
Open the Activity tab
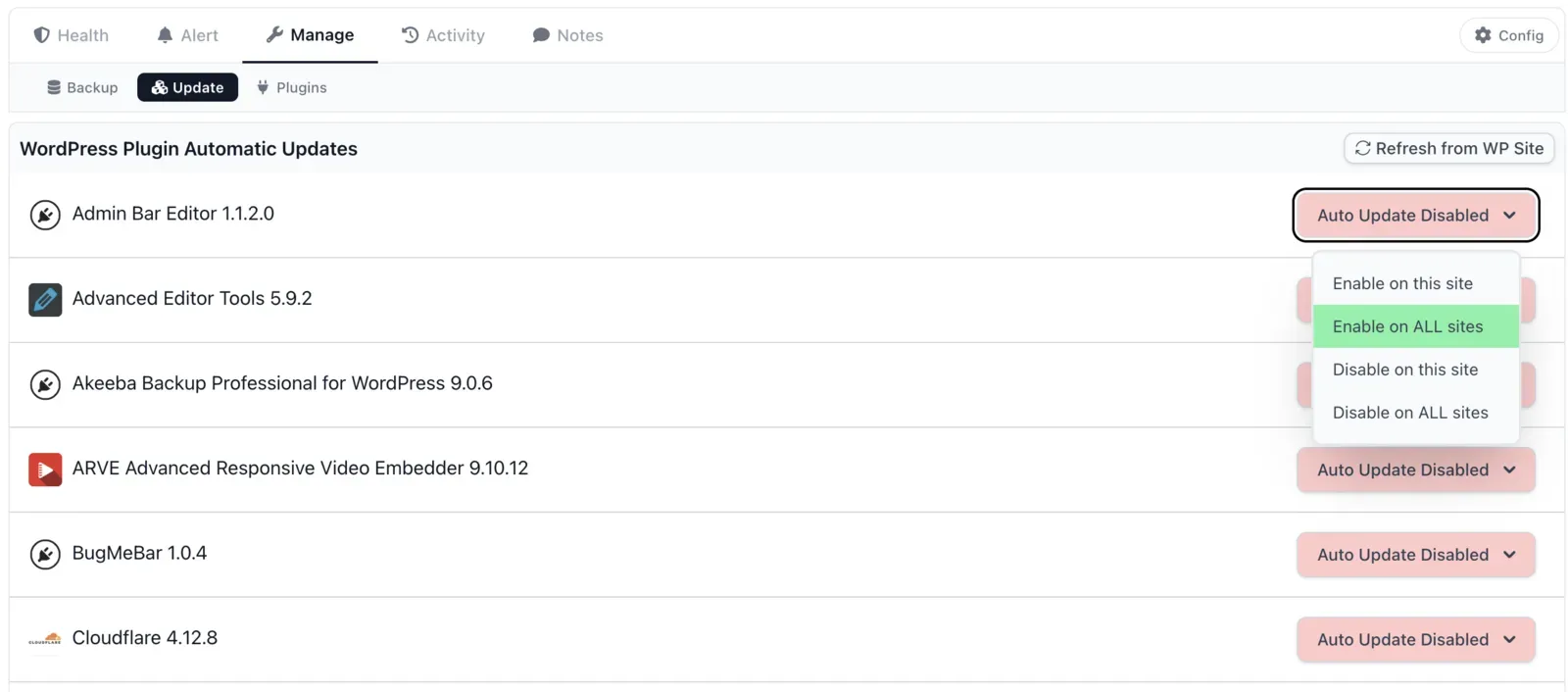click(443, 35)
